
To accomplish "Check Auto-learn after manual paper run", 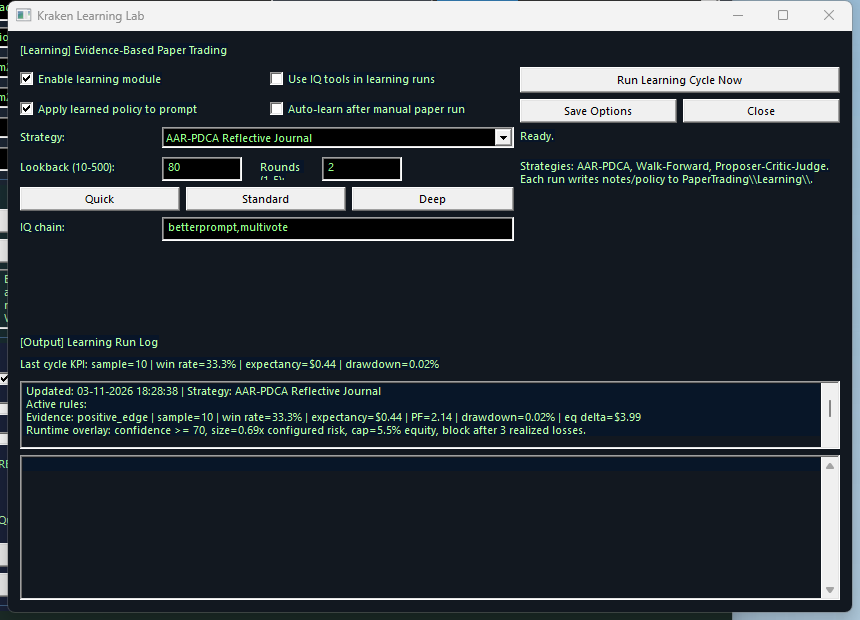I will click(276, 109).
